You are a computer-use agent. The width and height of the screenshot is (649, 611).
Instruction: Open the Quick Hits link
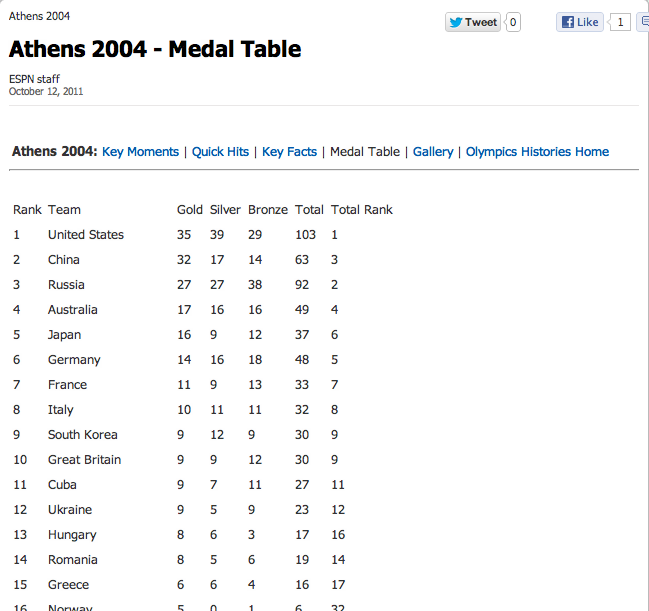coord(220,152)
